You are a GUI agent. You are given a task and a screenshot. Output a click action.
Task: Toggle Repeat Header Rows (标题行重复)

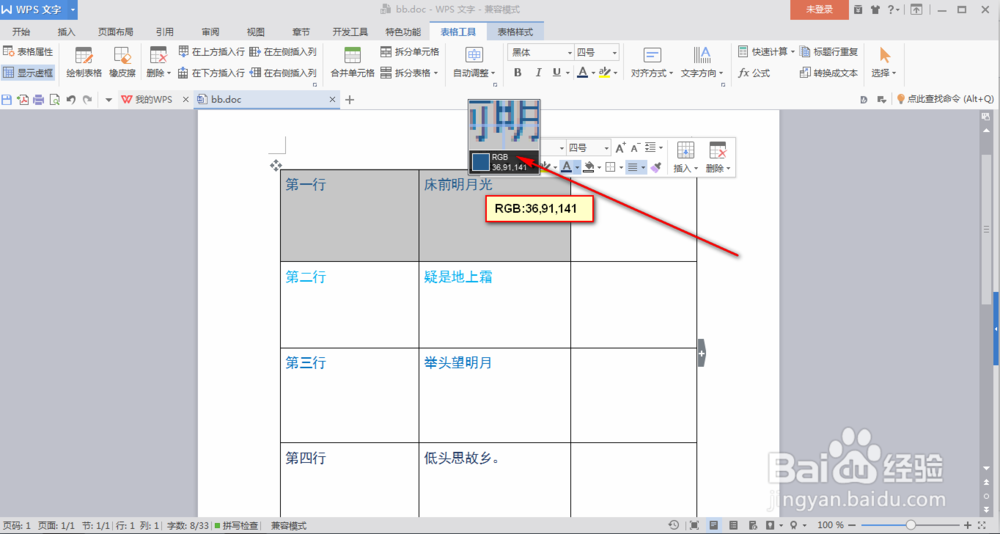[828, 52]
